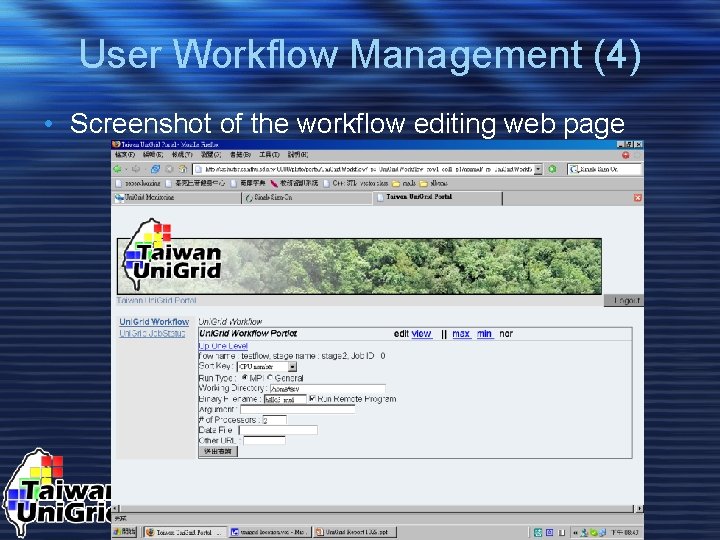Switch to the Word document taskbar item
Viewport: 720px width, 540px height.
point(270,532)
